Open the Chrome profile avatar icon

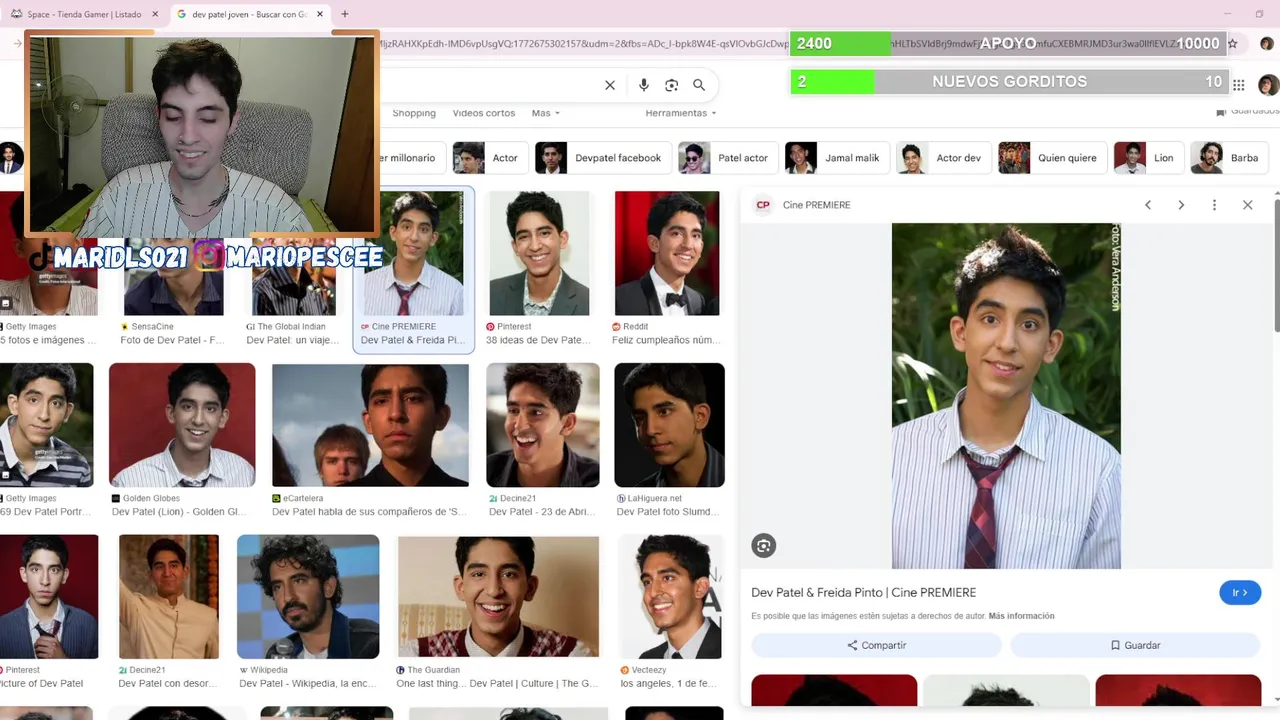coord(1267,44)
